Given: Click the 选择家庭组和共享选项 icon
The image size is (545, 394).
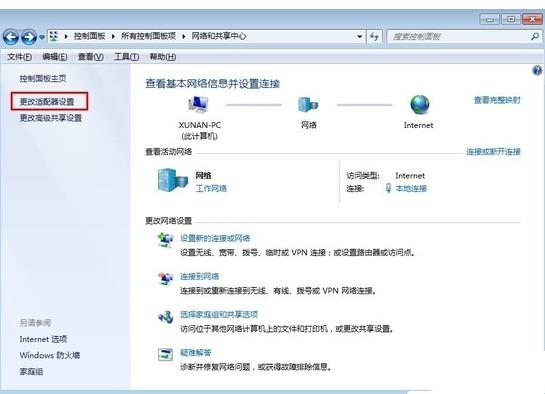Looking at the screenshot, I should [165, 317].
